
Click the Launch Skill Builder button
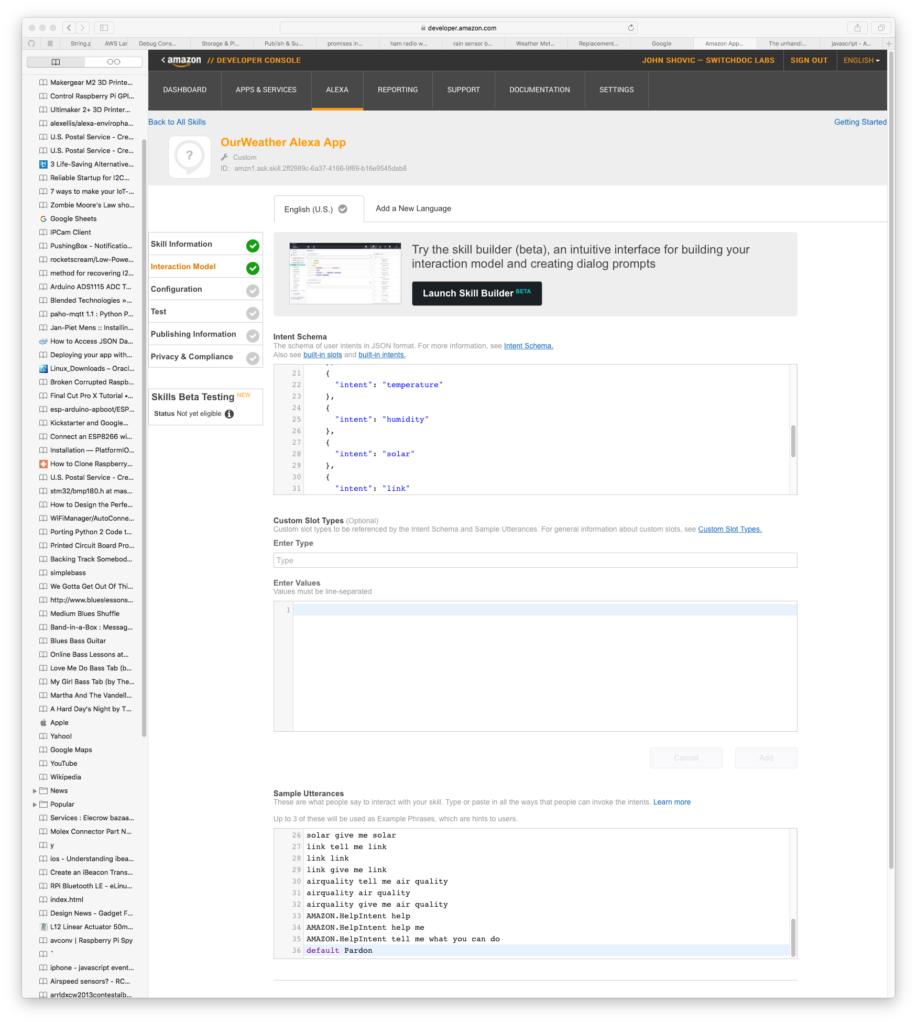(x=477, y=293)
